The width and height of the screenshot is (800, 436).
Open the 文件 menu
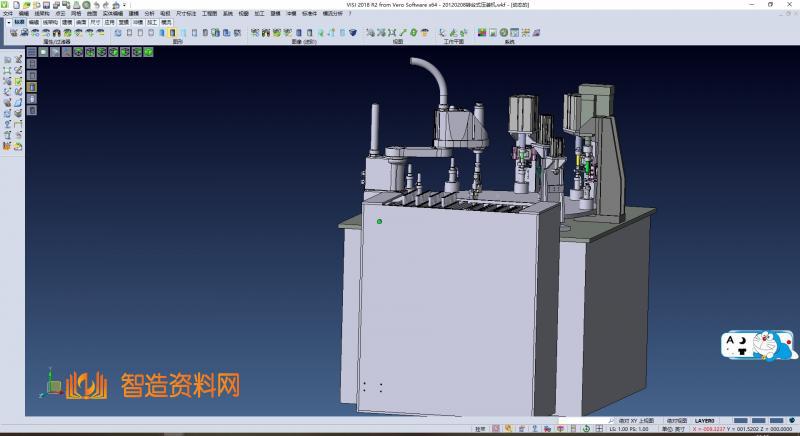[8, 14]
